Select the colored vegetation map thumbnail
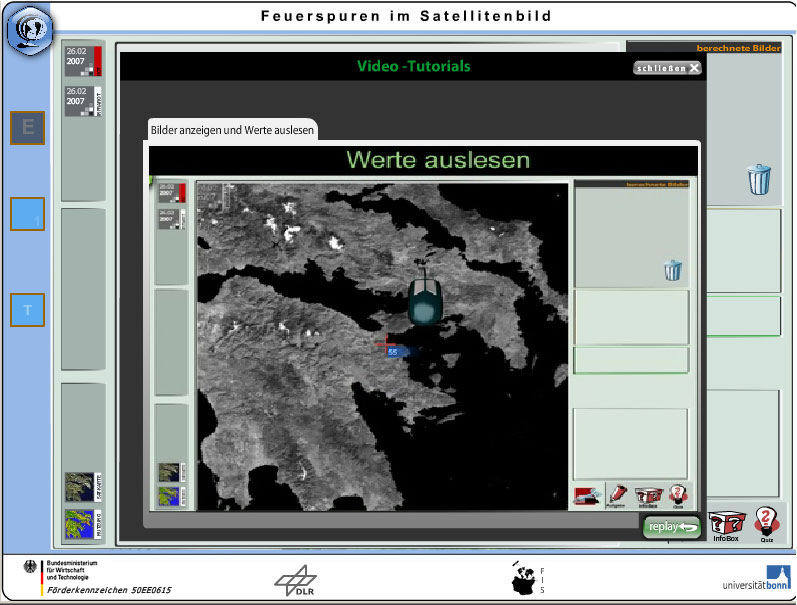This screenshot has width=797, height=605. [x=83, y=524]
